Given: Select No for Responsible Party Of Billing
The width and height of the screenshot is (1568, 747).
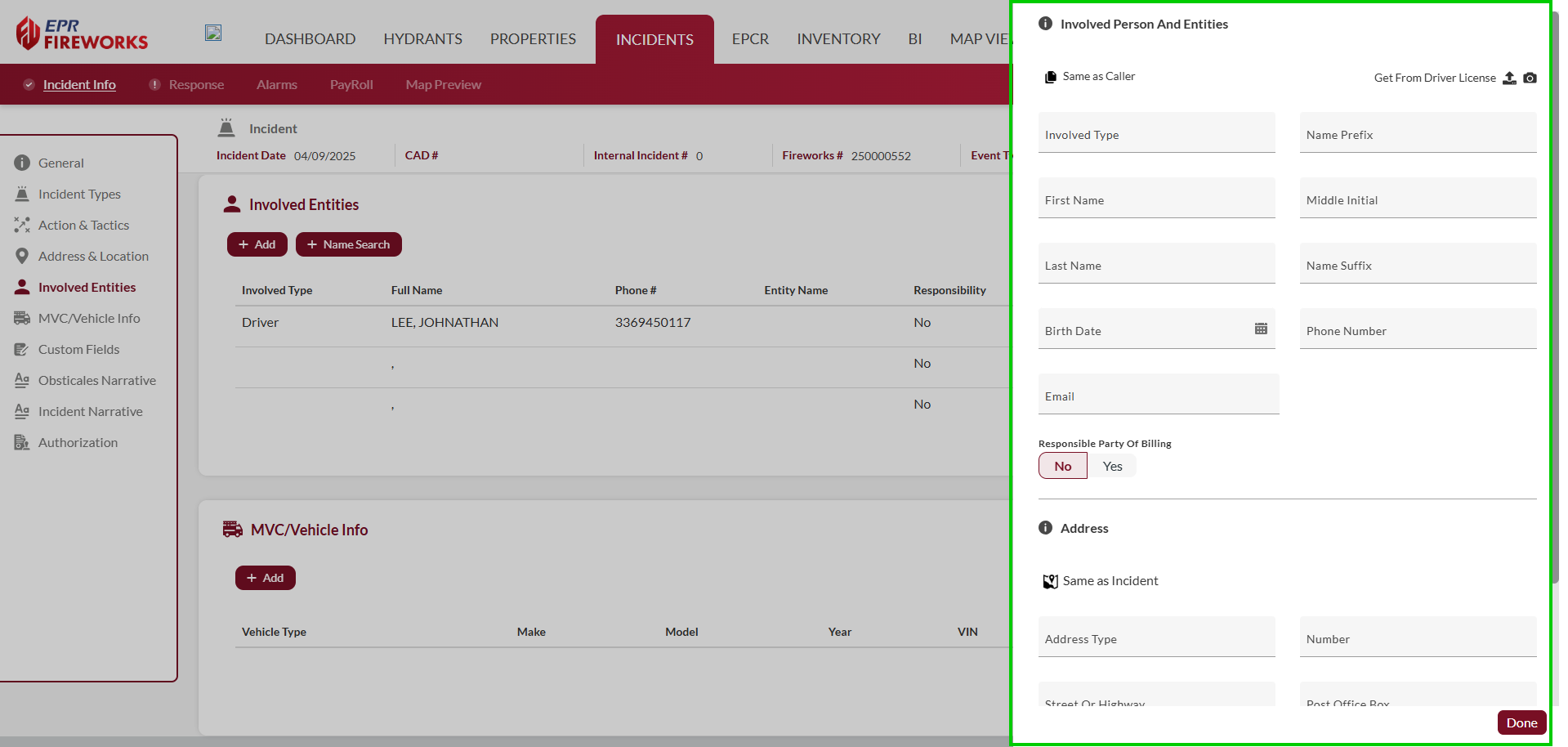Looking at the screenshot, I should coord(1062,466).
